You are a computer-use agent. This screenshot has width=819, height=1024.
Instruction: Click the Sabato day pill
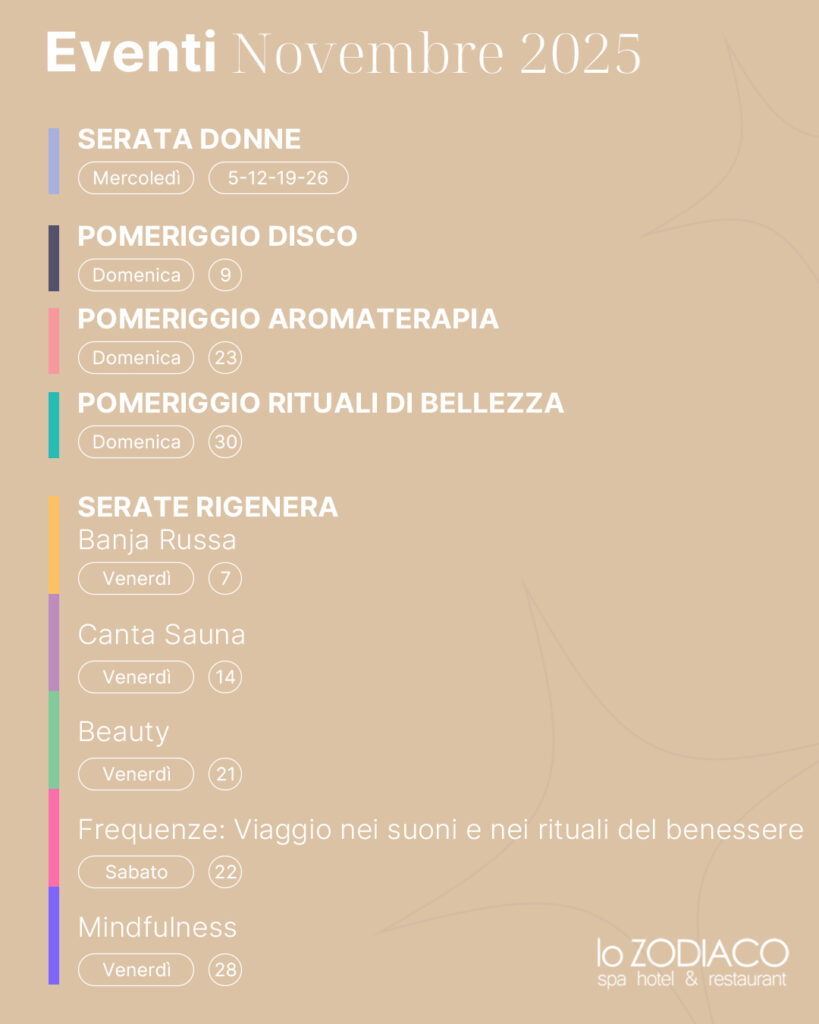136,872
